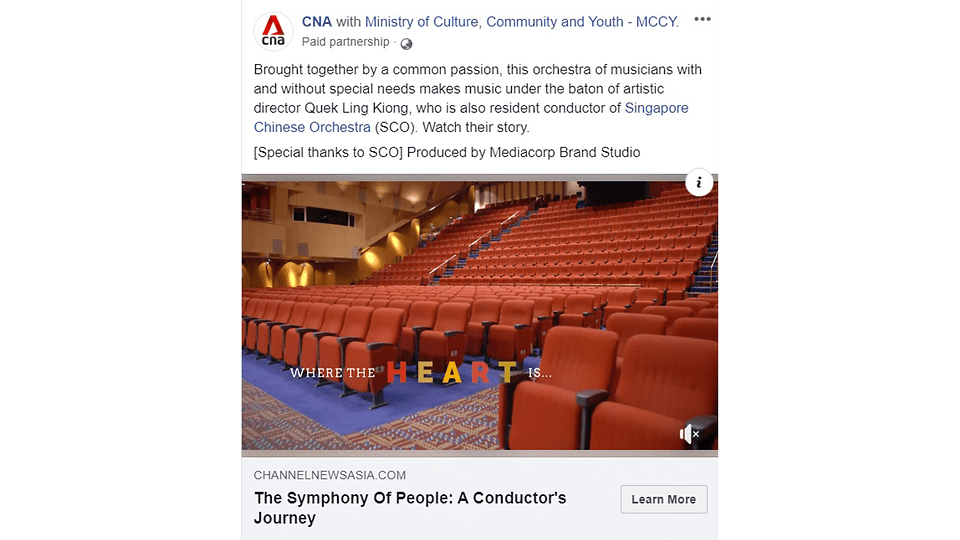Image resolution: width=960 pixels, height=540 pixels.
Task: Open the three-dot post options menu
Action: (702, 20)
